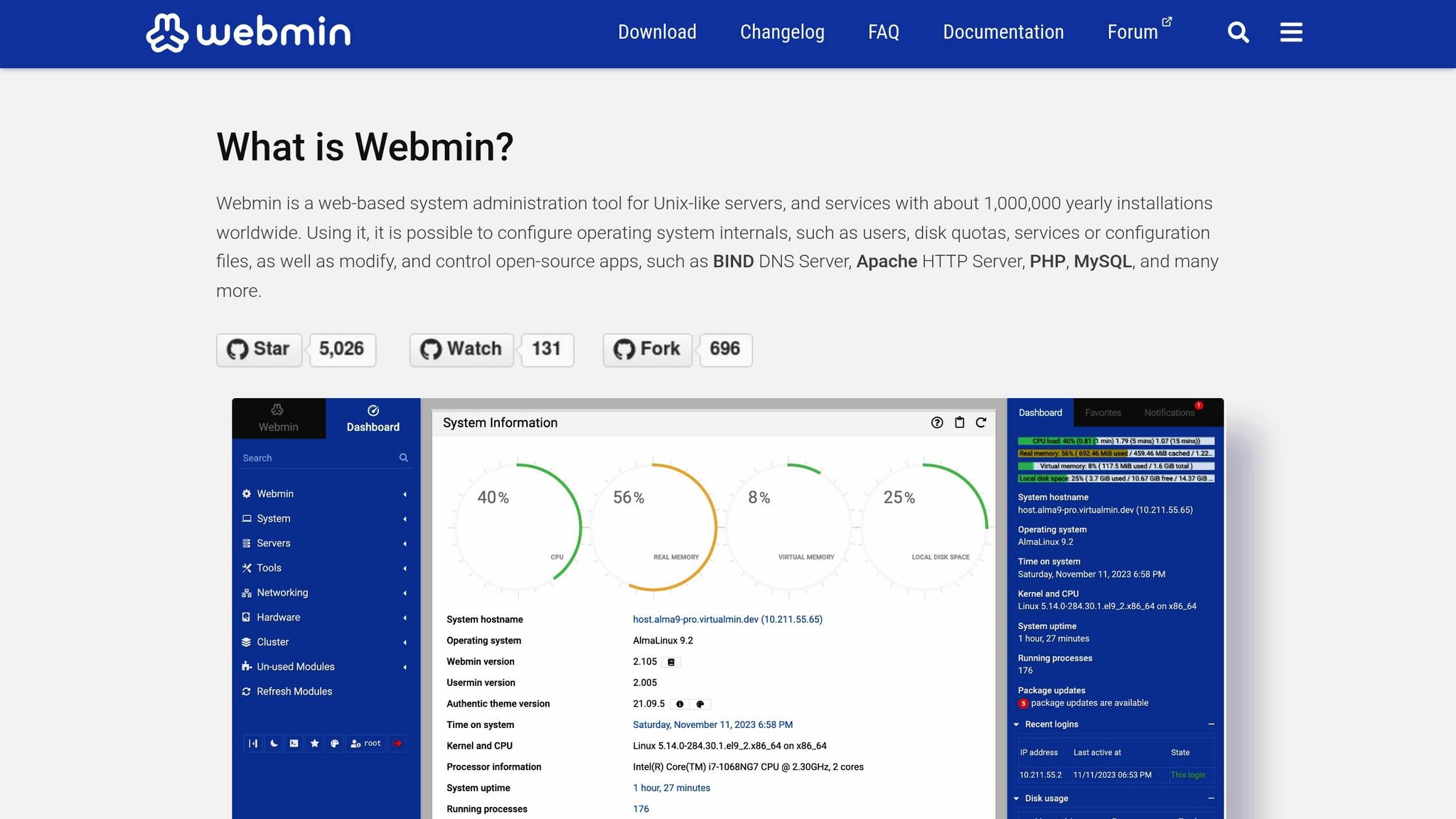
Task: Collapse the sidebar with the pin icon
Action: 253,744
